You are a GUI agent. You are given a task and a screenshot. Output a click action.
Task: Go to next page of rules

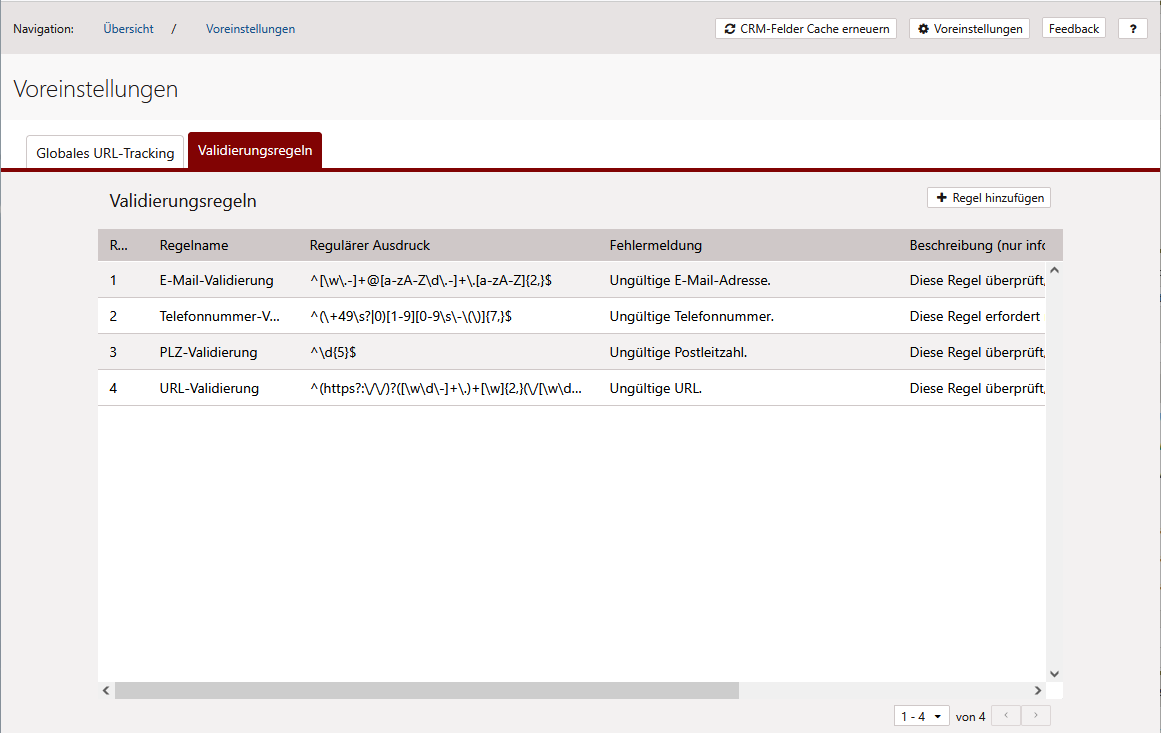pyautogui.click(x=1036, y=716)
